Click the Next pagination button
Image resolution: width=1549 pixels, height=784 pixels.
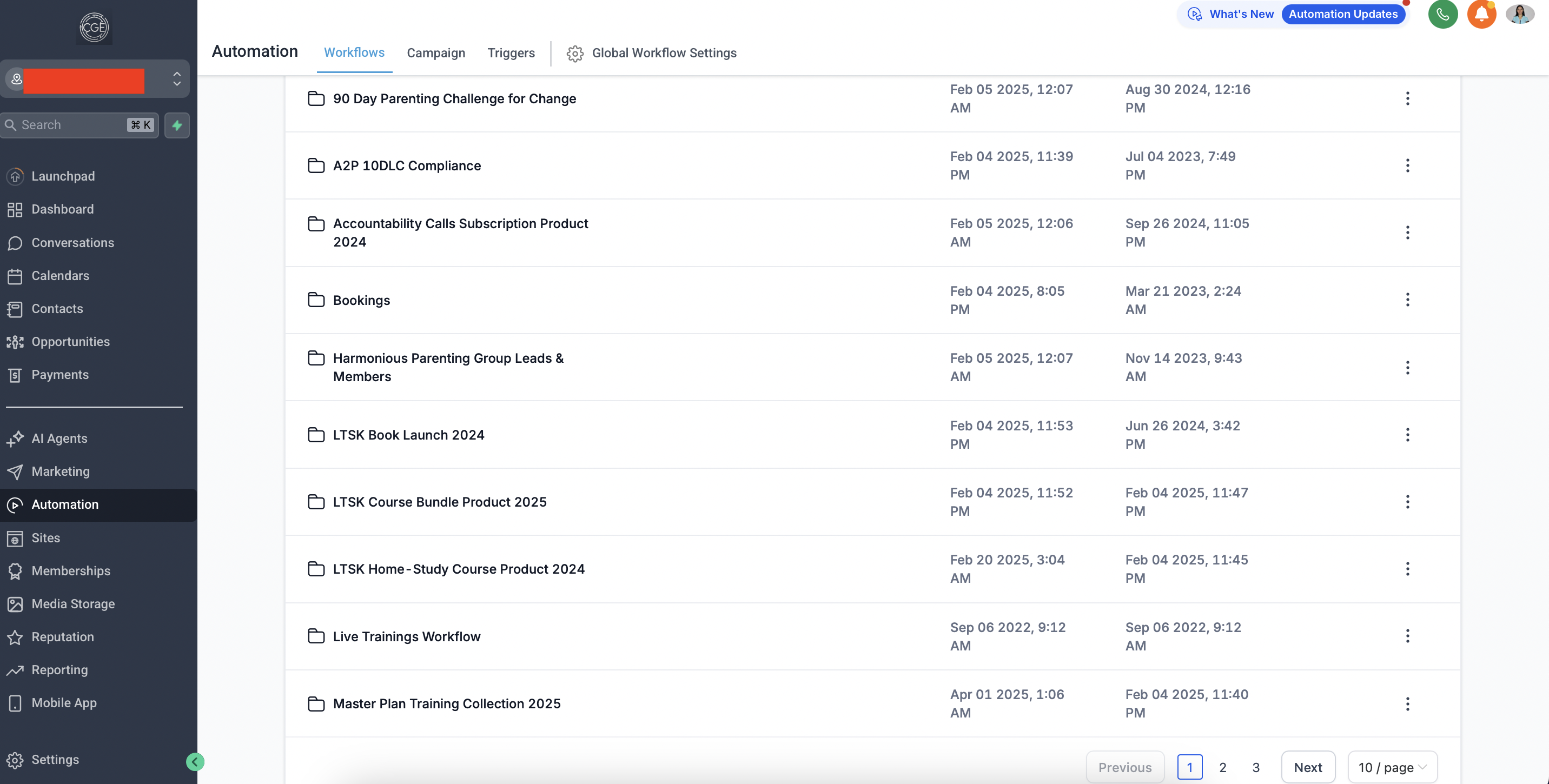1307,767
